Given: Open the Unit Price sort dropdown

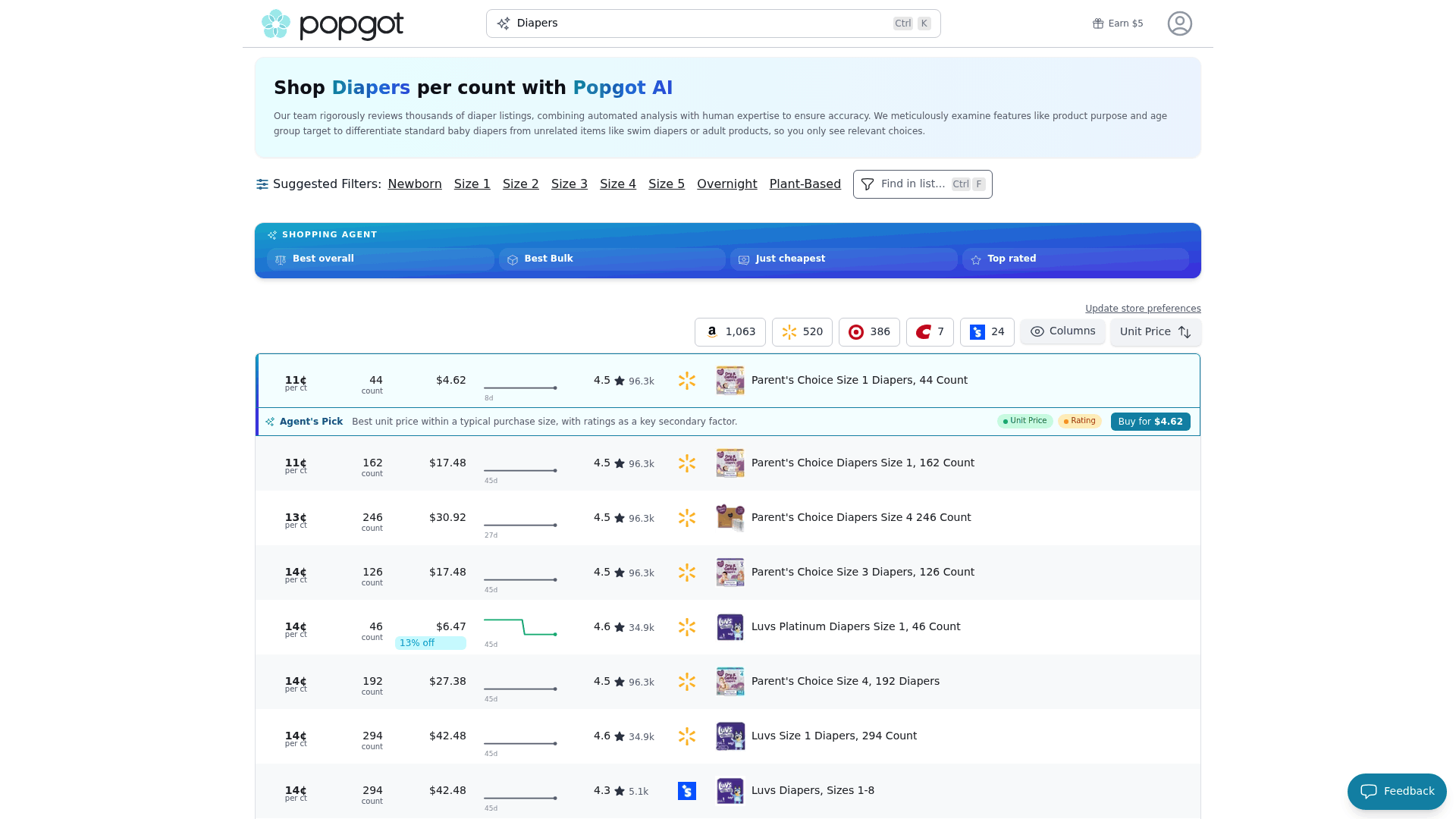Looking at the screenshot, I should click(1155, 332).
